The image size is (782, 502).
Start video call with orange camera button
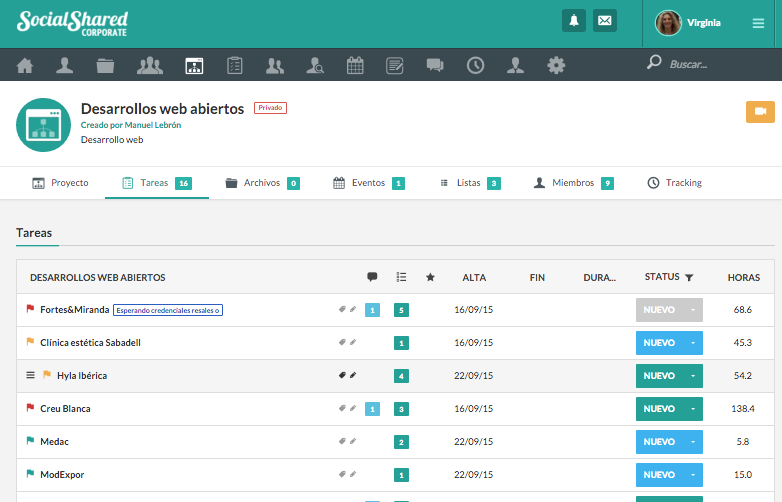(760, 111)
